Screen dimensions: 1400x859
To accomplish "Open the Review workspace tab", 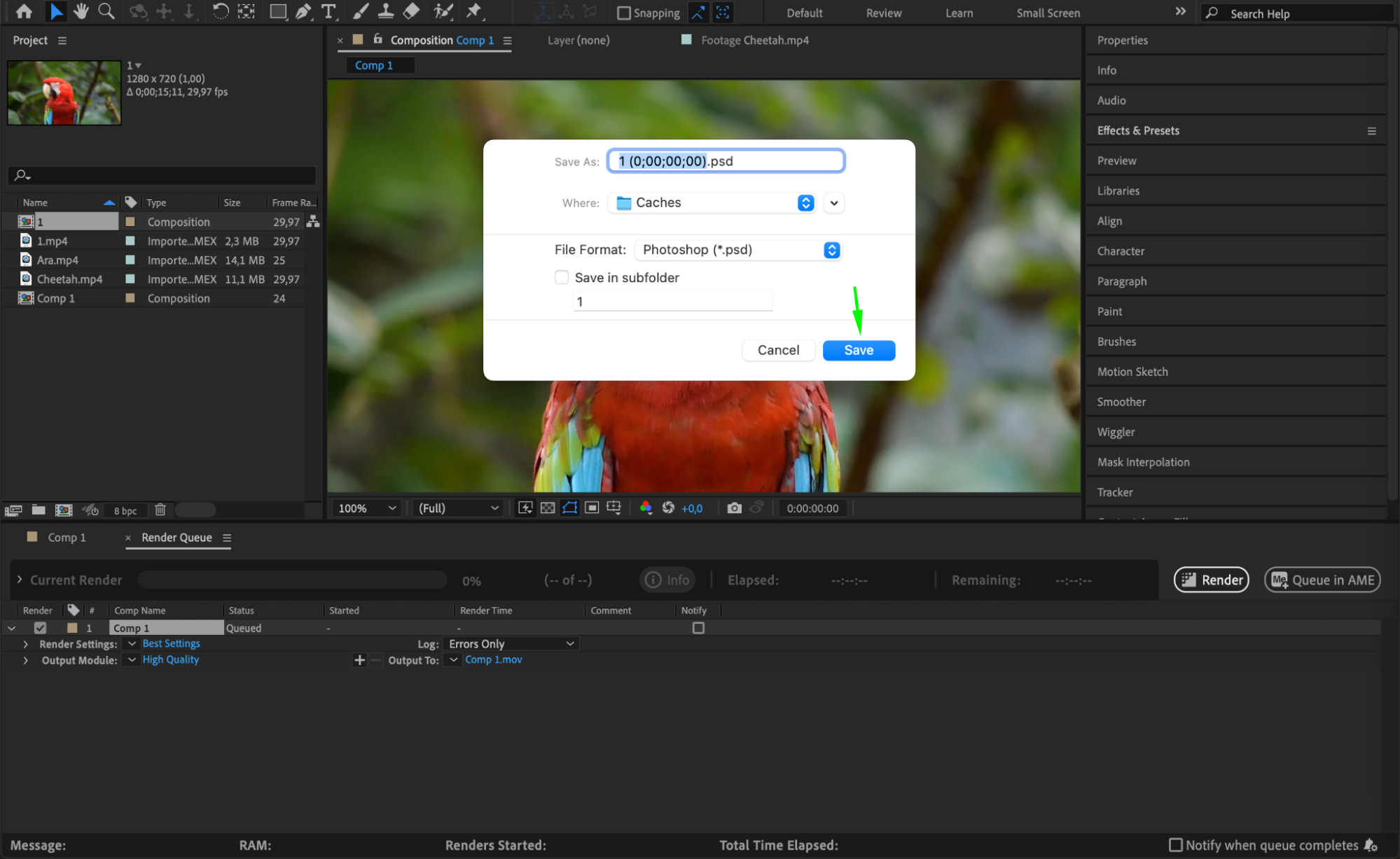I will [884, 13].
